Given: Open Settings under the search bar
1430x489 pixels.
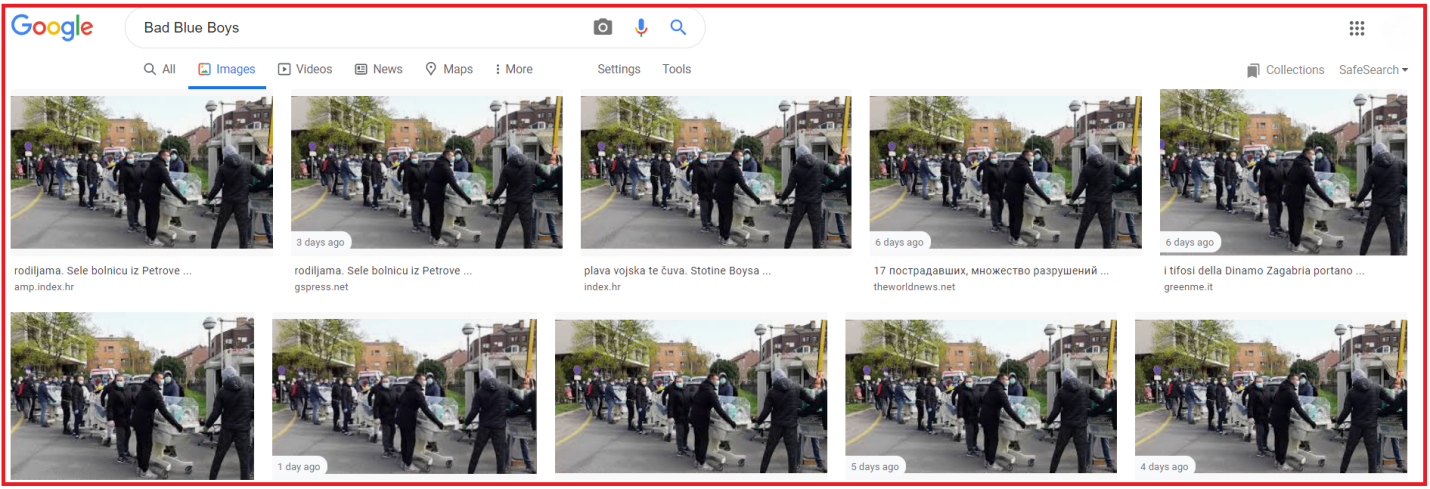Looking at the screenshot, I should click(619, 69).
